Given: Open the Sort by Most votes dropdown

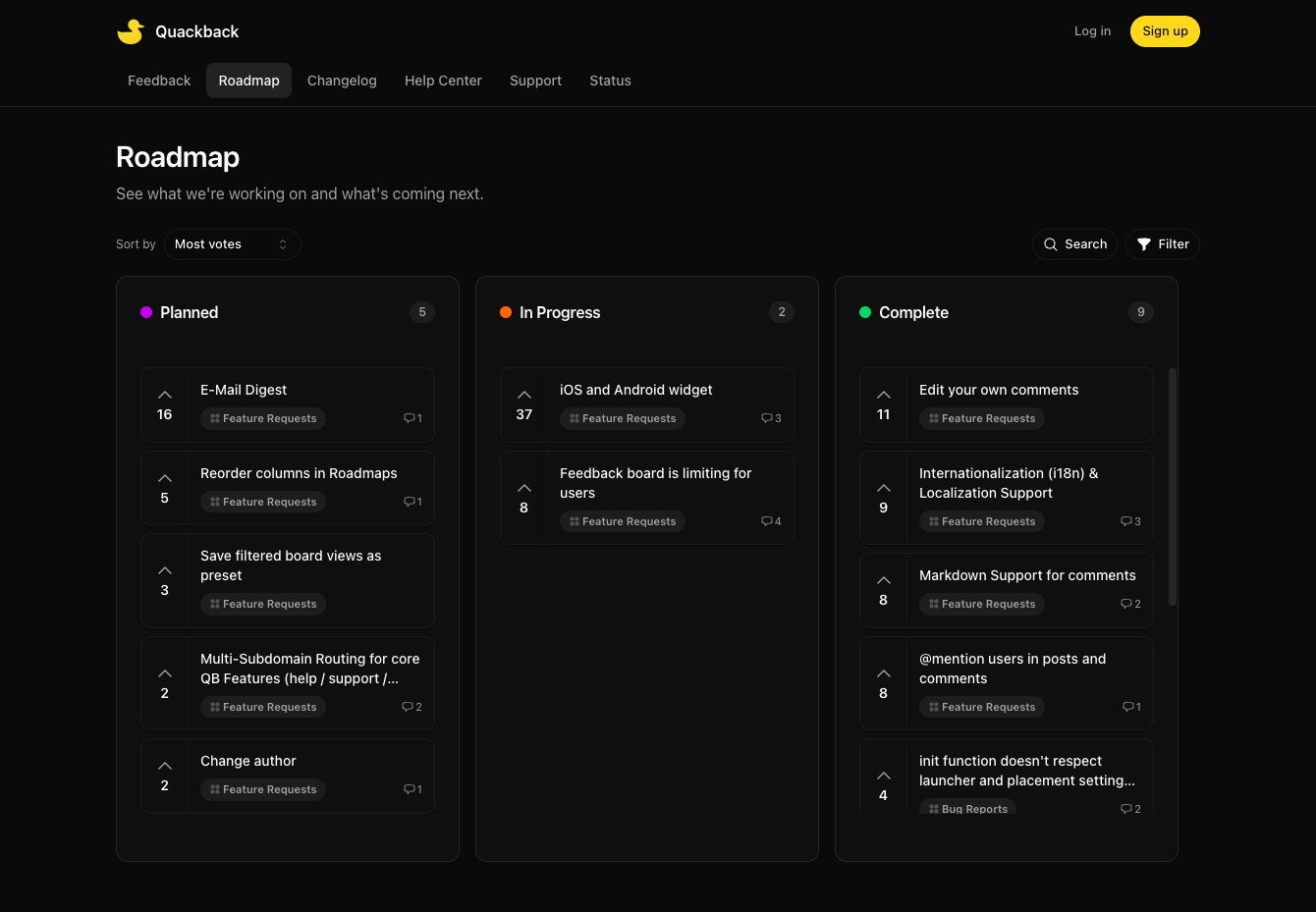Looking at the screenshot, I should 232,244.
